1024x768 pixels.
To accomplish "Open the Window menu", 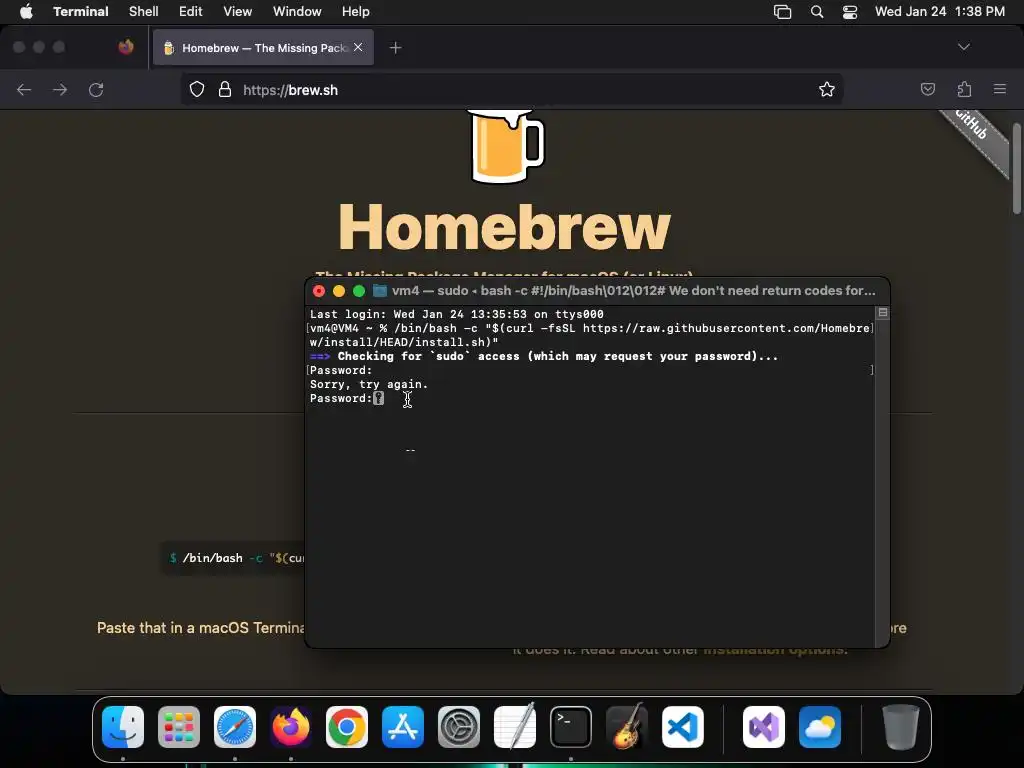I will (x=297, y=12).
